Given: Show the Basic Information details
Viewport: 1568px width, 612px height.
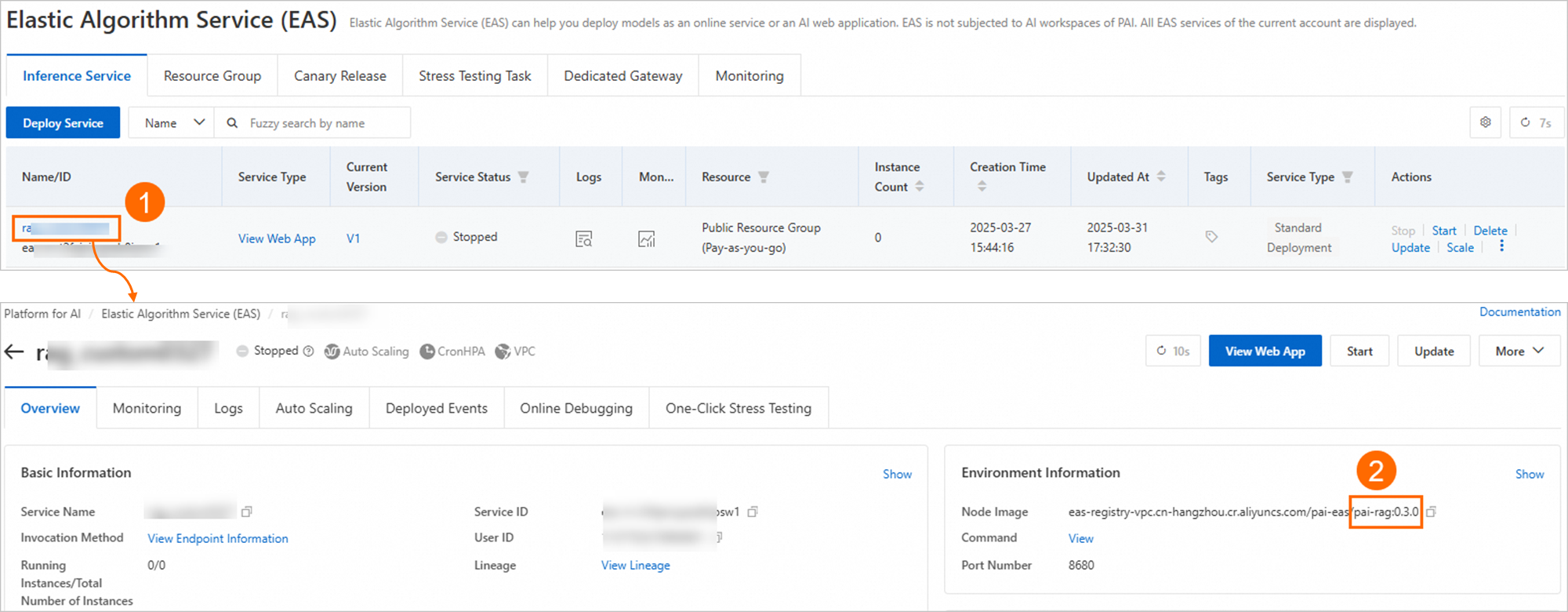Looking at the screenshot, I should coord(897,474).
